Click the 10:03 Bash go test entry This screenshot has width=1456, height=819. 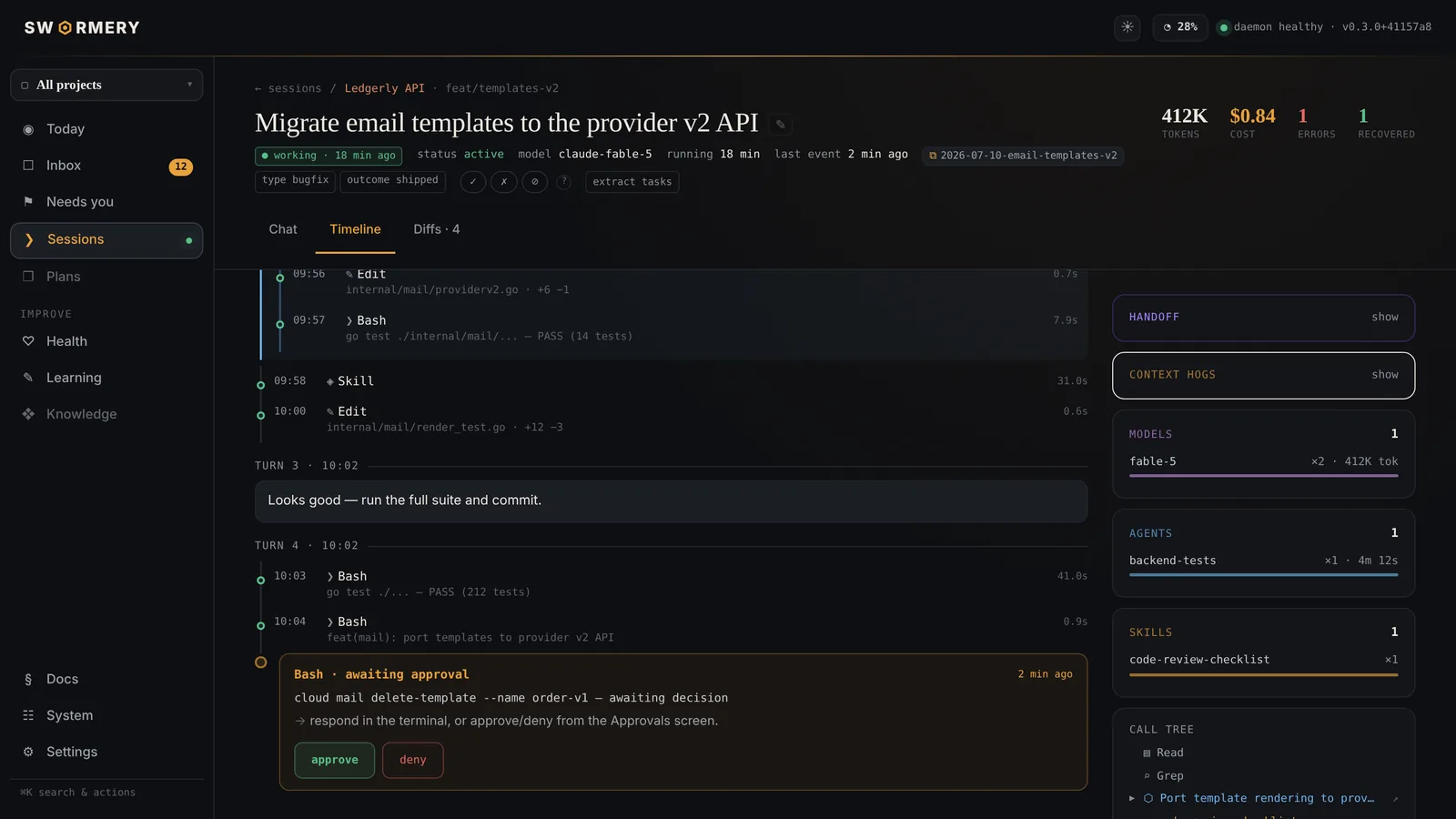(x=672, y=583)
